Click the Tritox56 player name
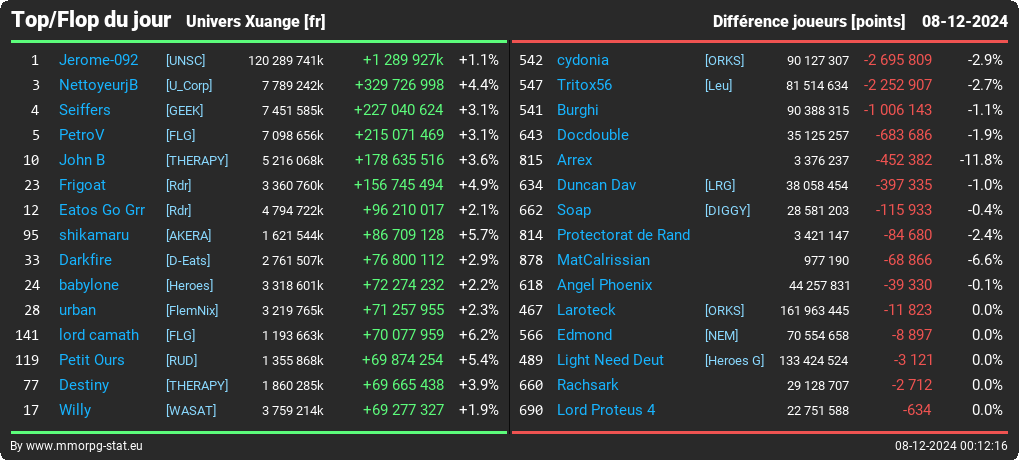The height and width of the screenshot is (460, 1019). [584, 85]
